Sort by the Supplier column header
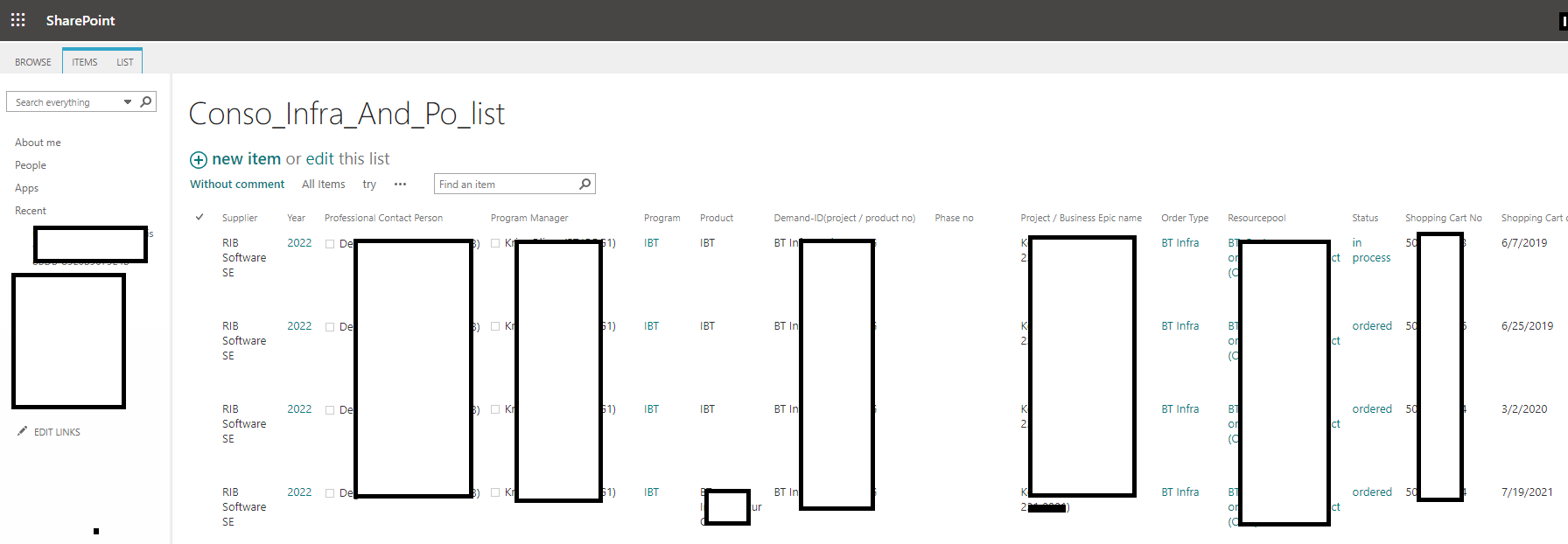This screenshot has width=1568, height=544. [x=240, y=218]
